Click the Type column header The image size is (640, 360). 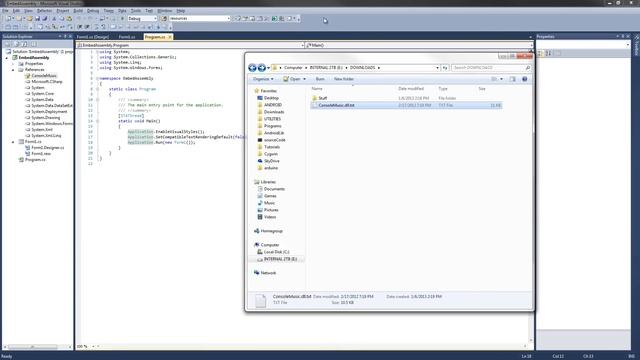[x=443, y=89]
